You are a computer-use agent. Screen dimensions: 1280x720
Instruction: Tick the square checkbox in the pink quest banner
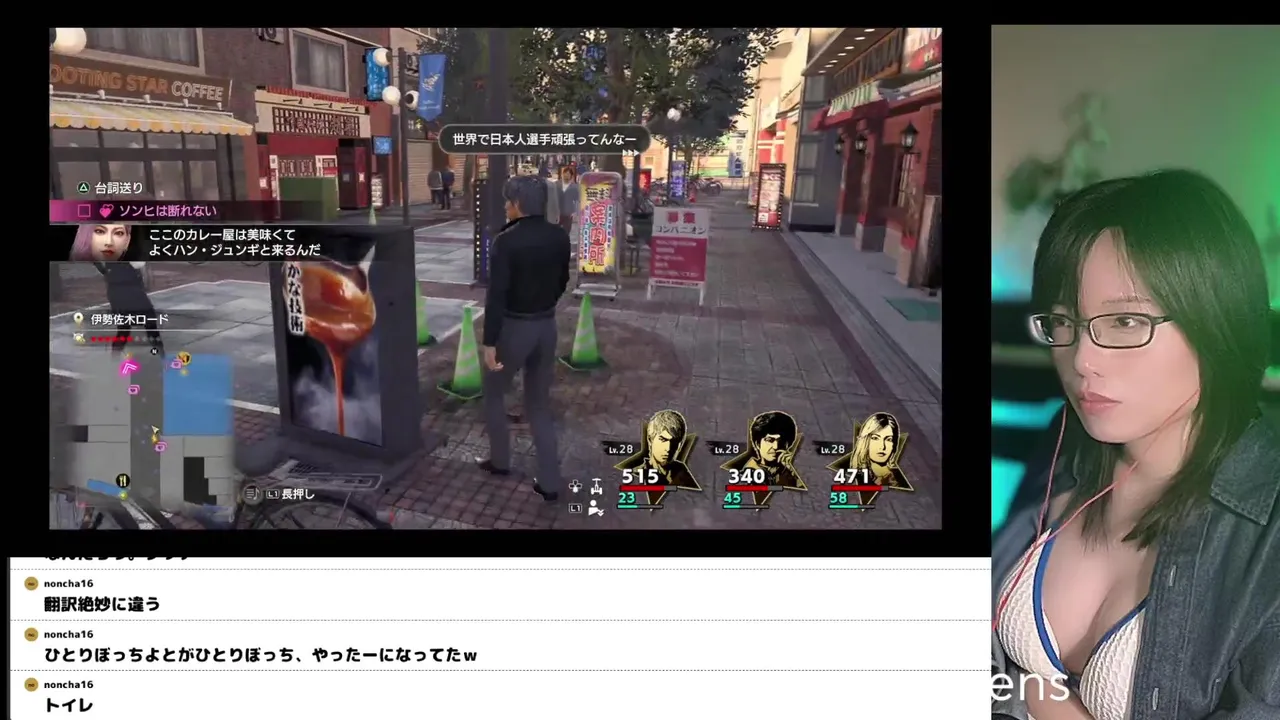pos(84,211)
